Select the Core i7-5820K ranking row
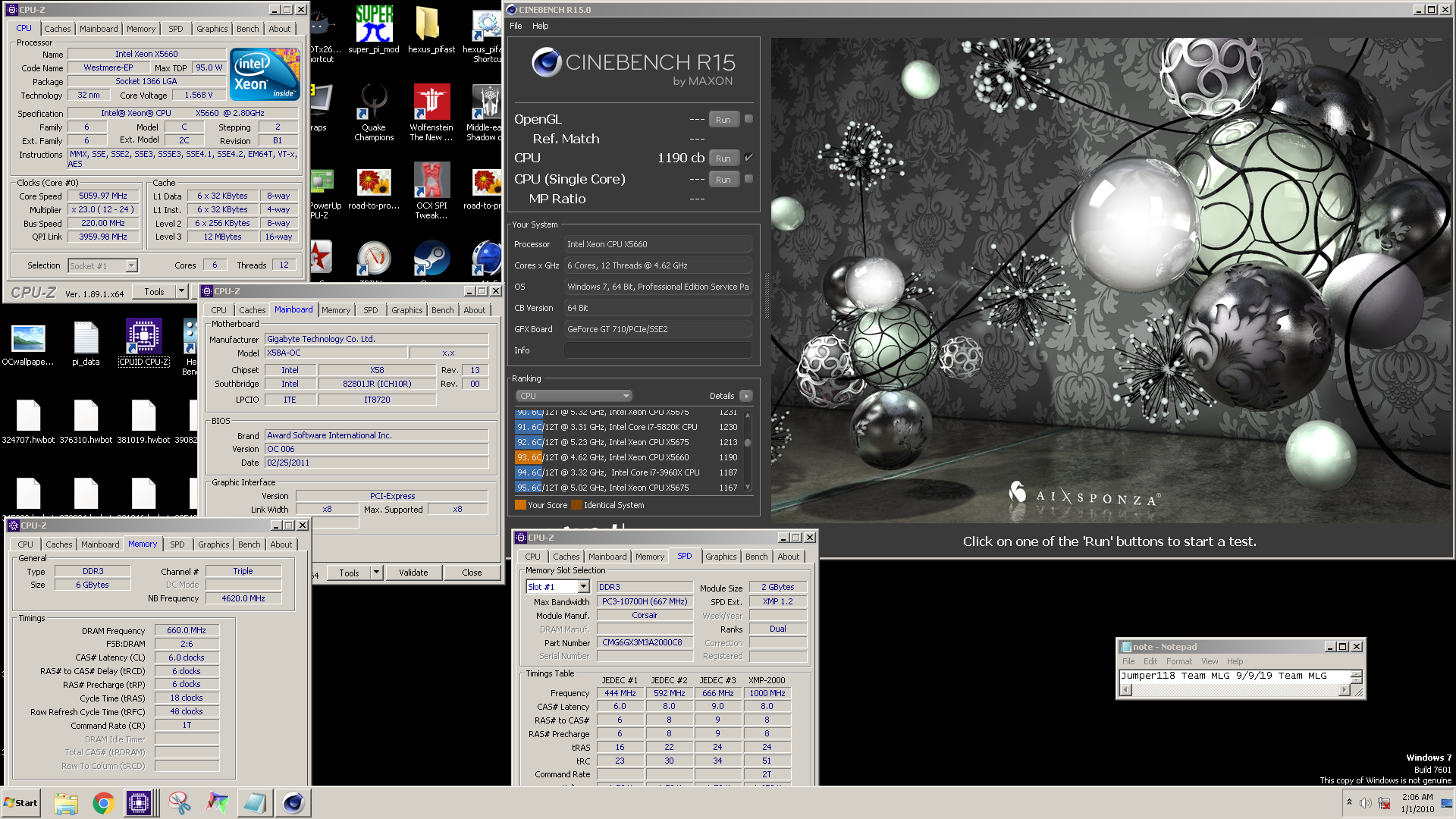1456x819 pixels. 626,427
